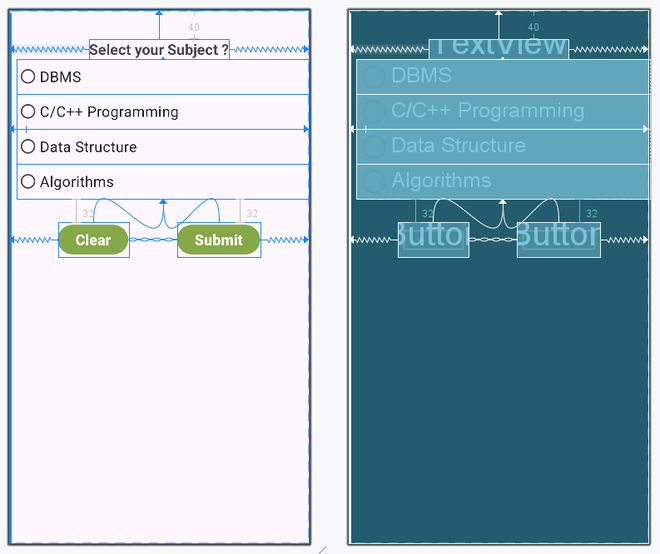Click the 32 margin label above right blueprint Button
This screenshot has width=660, height=554.
[x=591, y=213]
